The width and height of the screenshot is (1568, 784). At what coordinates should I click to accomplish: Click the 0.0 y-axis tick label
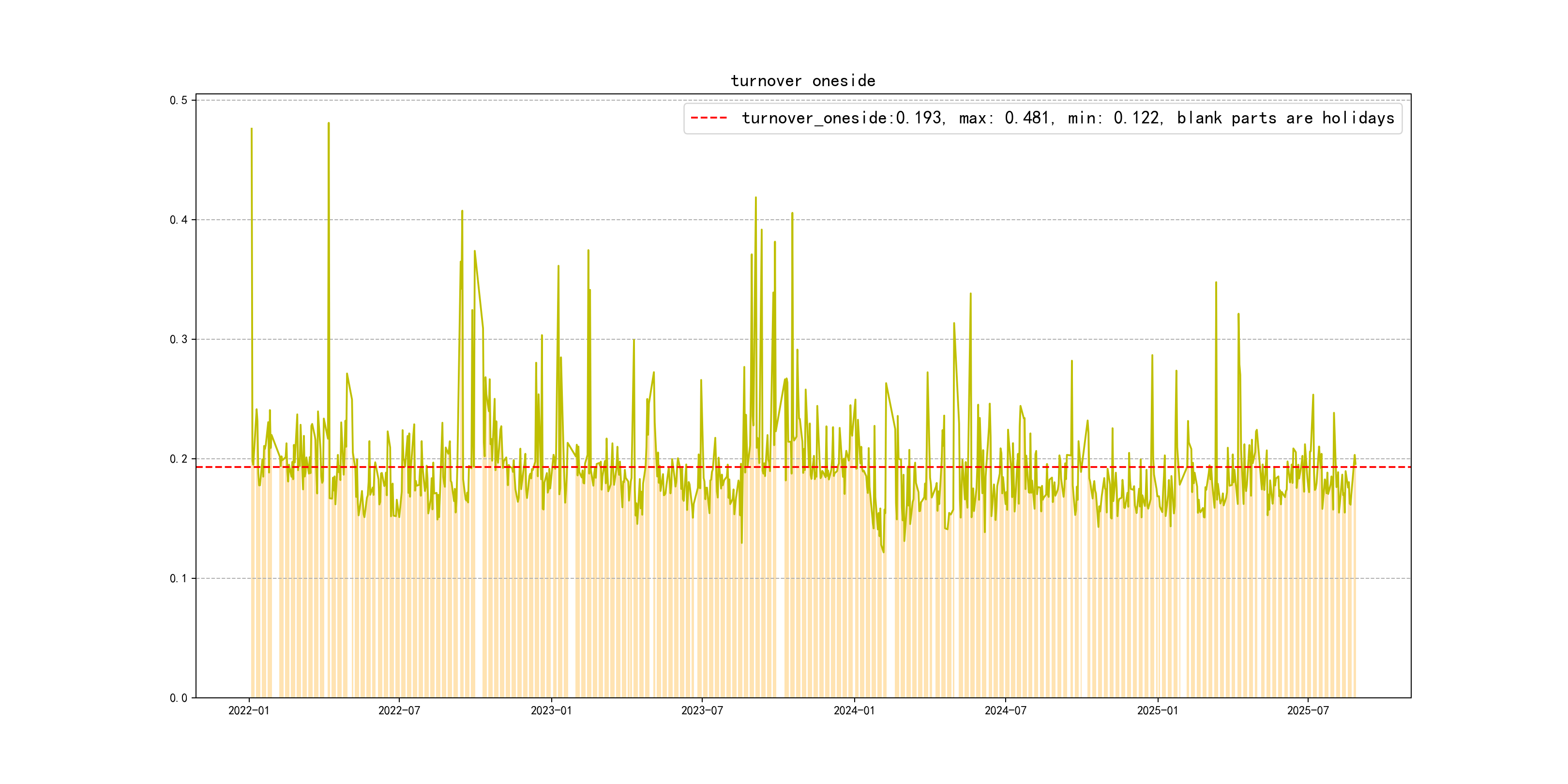[x=179, y=698]
